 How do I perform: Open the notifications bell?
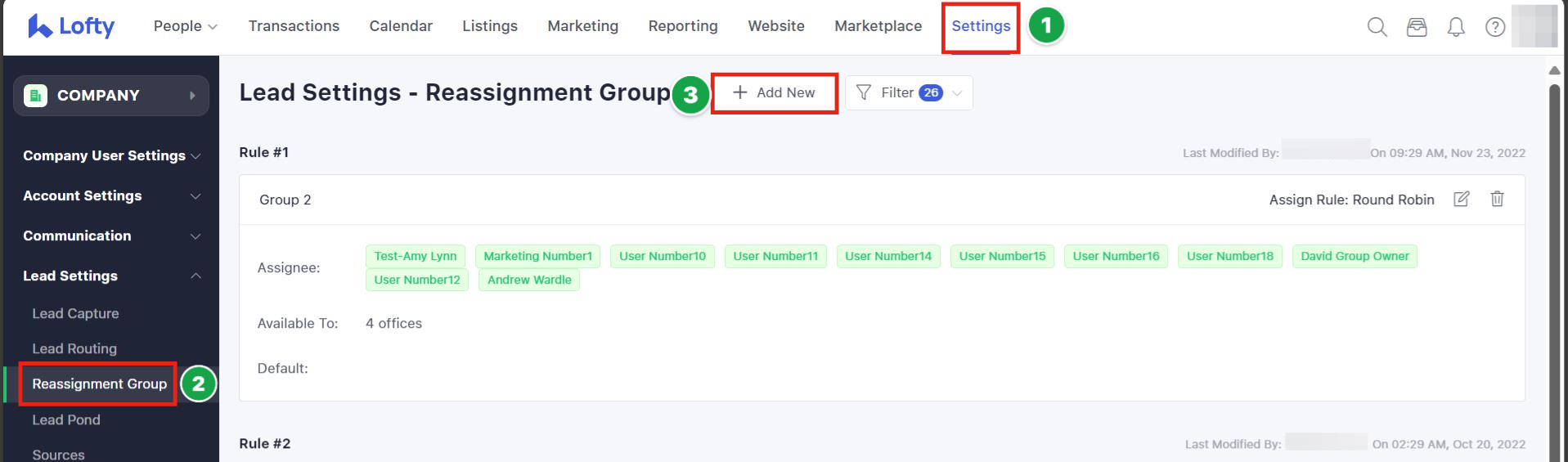coord(1455,27)
